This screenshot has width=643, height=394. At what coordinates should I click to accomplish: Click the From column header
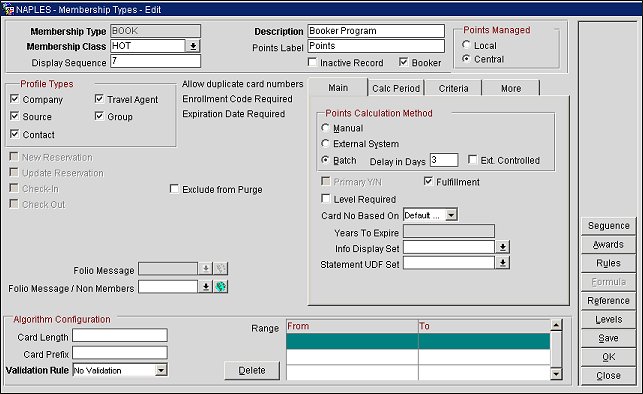[x=352, y=326]
